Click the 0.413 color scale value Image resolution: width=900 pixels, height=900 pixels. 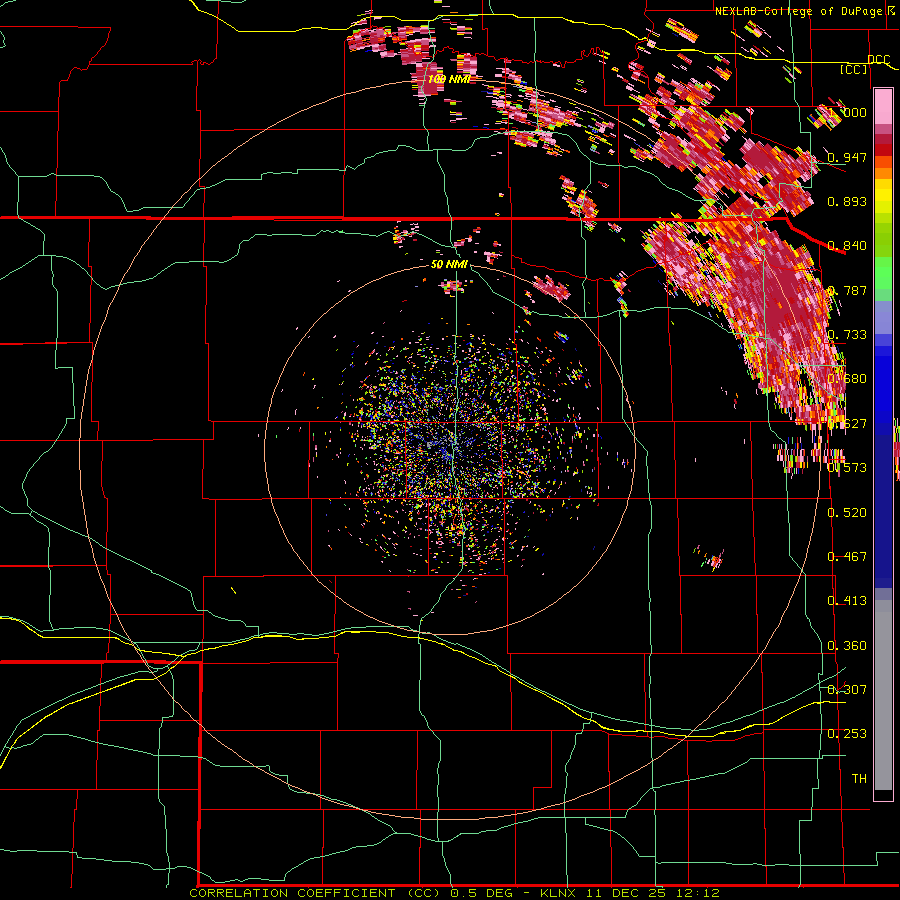pyautogui.click(x=847, y=601)
